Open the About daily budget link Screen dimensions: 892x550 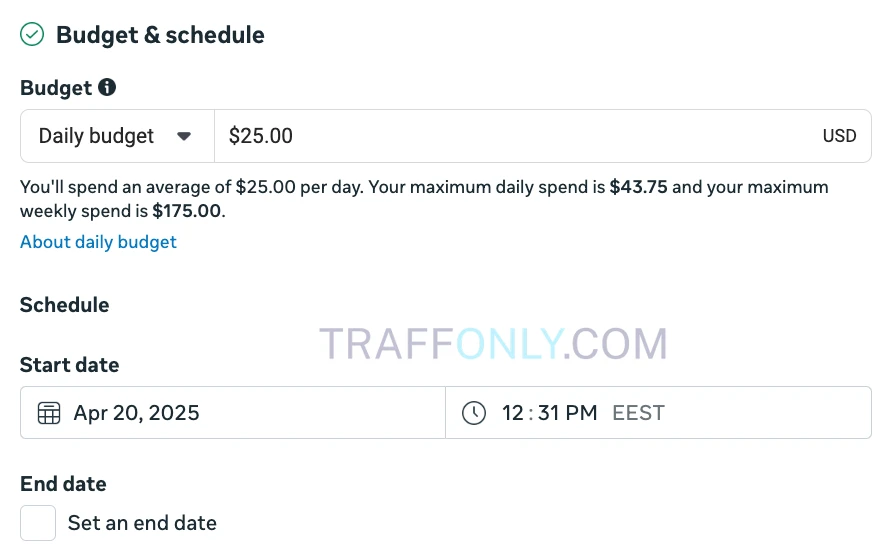[x=98, y=242]
